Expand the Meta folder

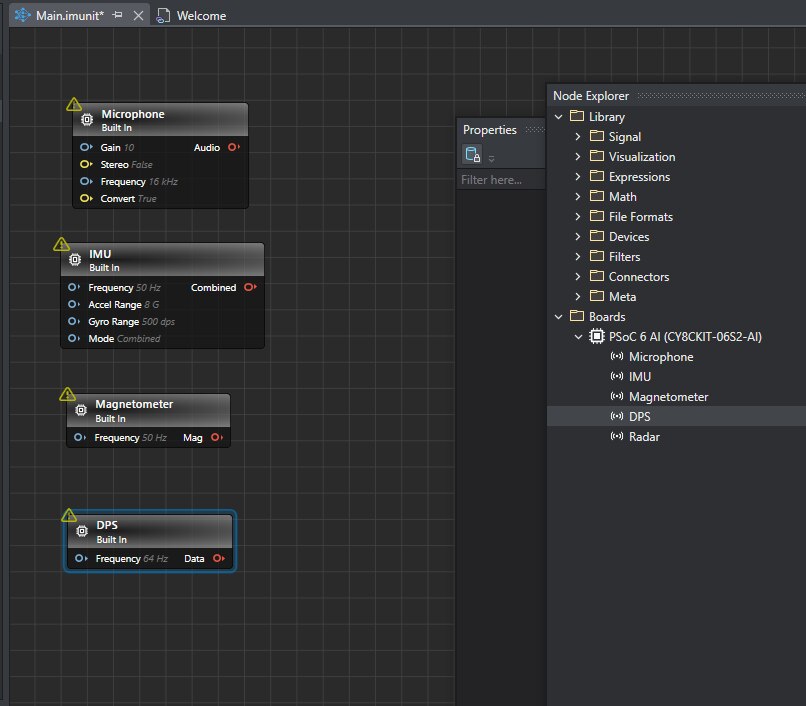[578, 297]
